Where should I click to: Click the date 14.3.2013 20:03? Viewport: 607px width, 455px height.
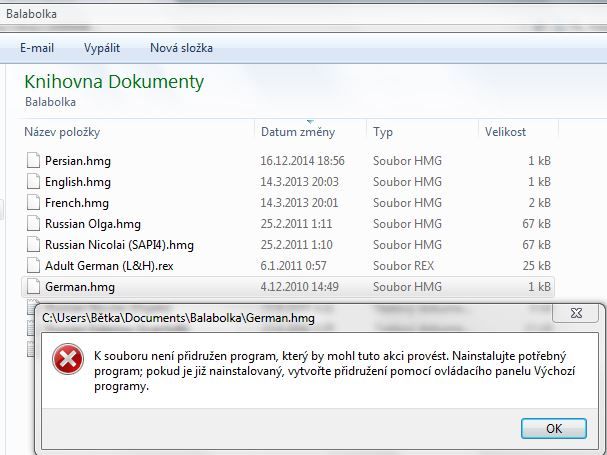click(x=299, y=182)
